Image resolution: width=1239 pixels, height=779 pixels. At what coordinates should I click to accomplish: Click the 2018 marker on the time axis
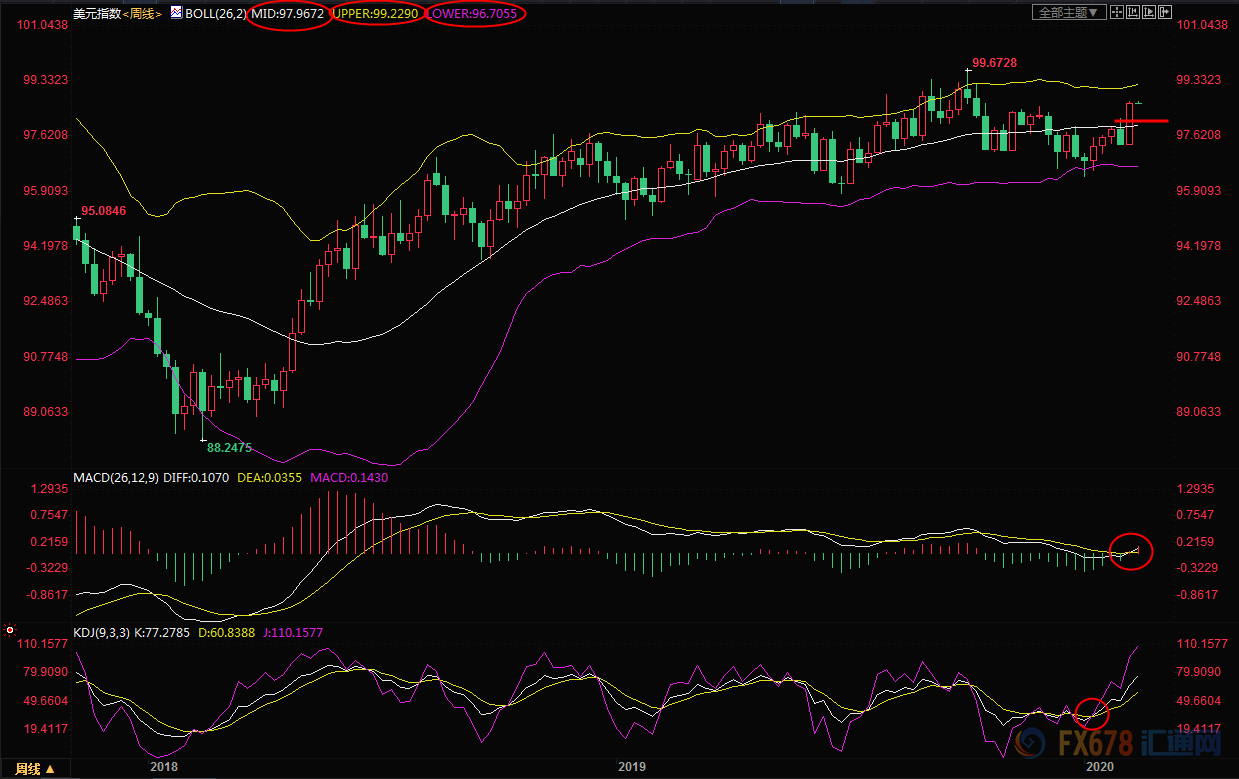pyautogui.click(x=163, y=767)
